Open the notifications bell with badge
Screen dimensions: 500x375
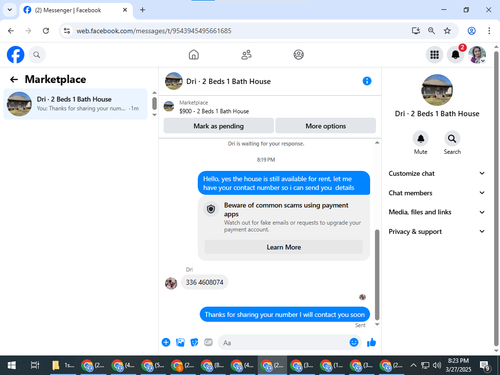pyautogui.click(x=455, y=55)
